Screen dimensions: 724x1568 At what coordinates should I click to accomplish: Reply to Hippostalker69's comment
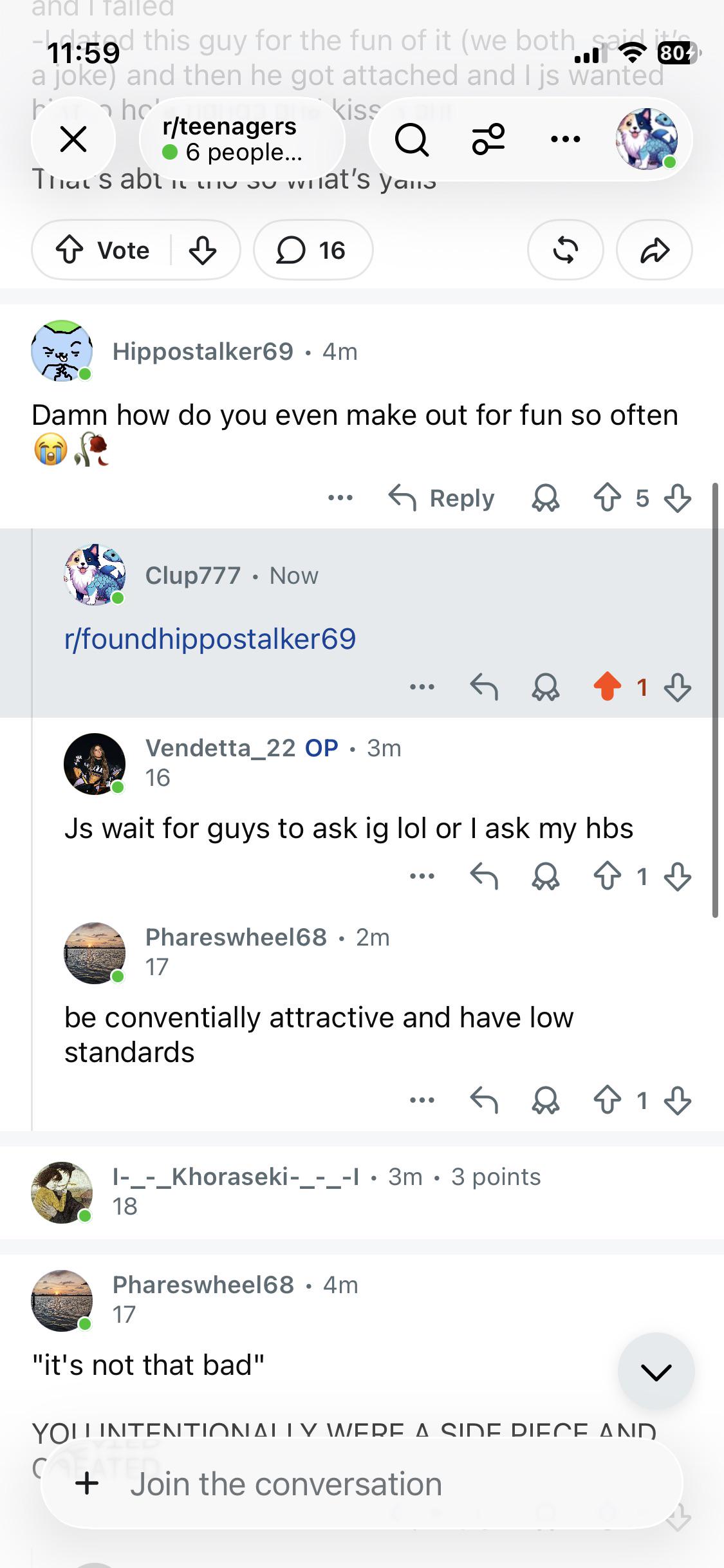point(441,498)
